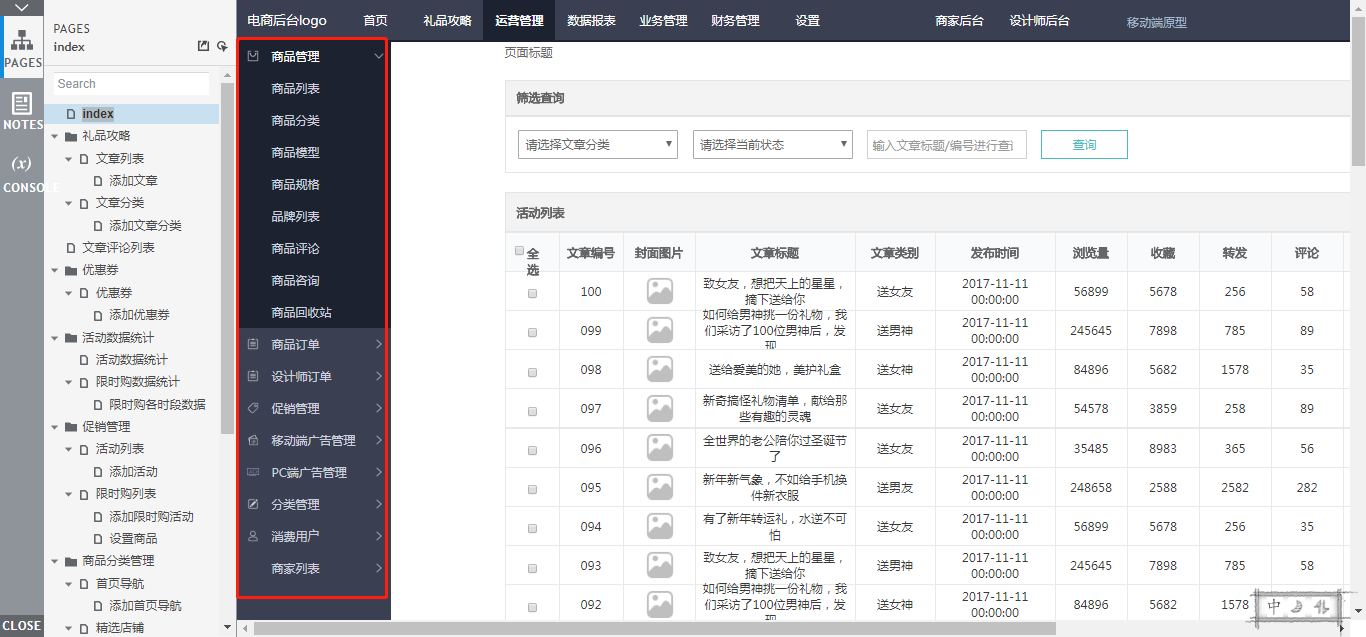Check the row checkbox for article 094
Image resolution: width=1366 pixels, height=637 pixels.
[532, 528]
